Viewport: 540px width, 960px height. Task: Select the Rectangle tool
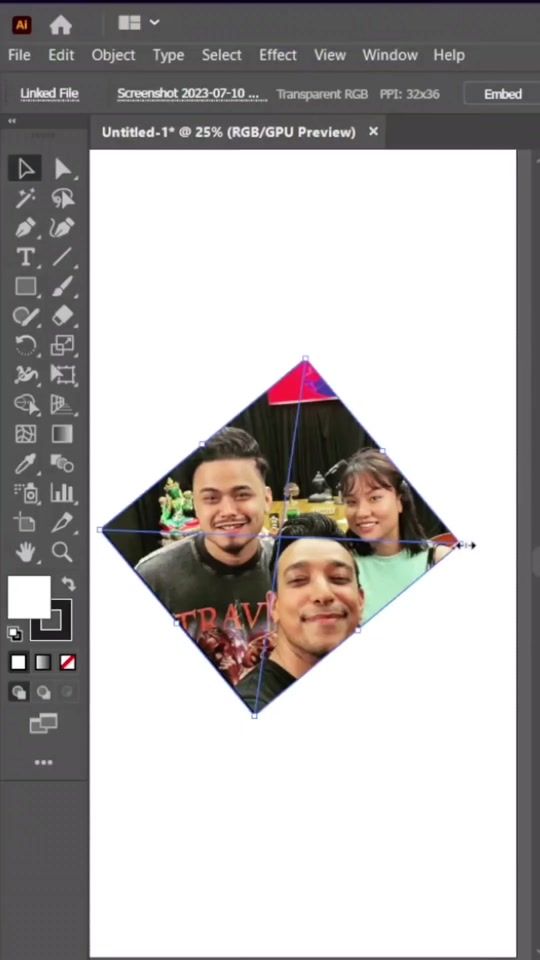[x=25, y=286]
